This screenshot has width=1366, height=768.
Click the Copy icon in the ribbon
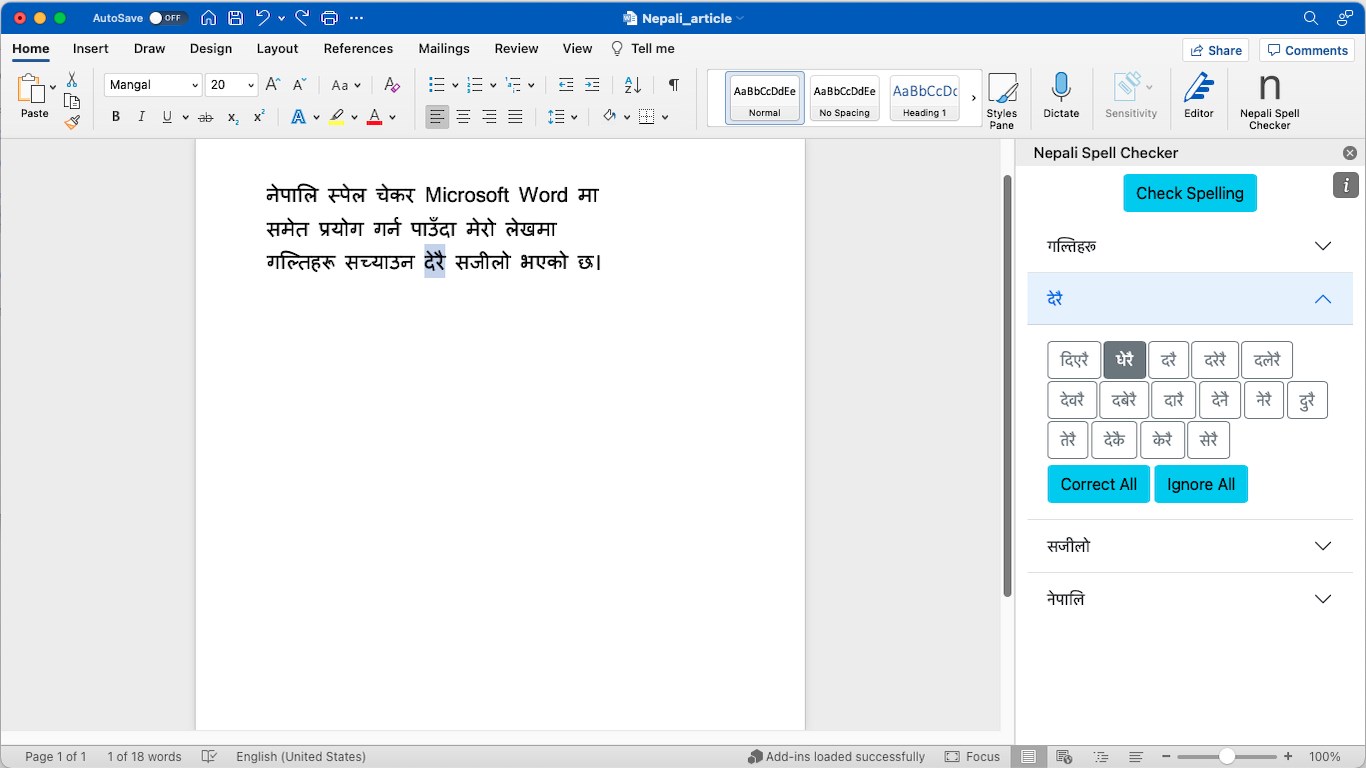tap(72, 101)
